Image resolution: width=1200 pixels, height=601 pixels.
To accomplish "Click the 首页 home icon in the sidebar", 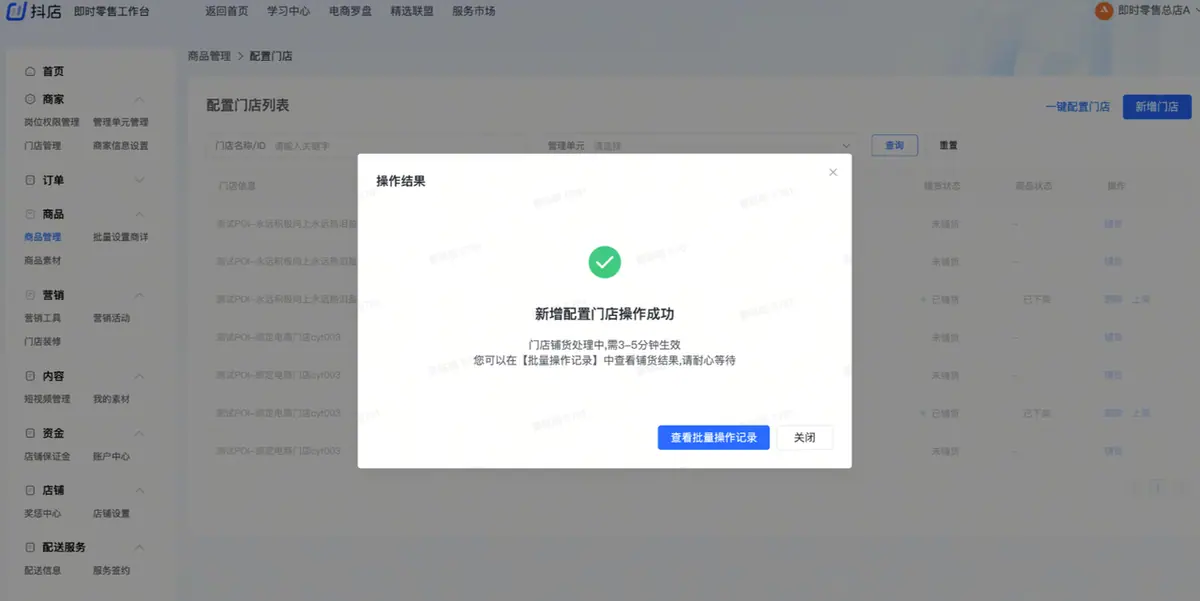I will click(30, 72).
